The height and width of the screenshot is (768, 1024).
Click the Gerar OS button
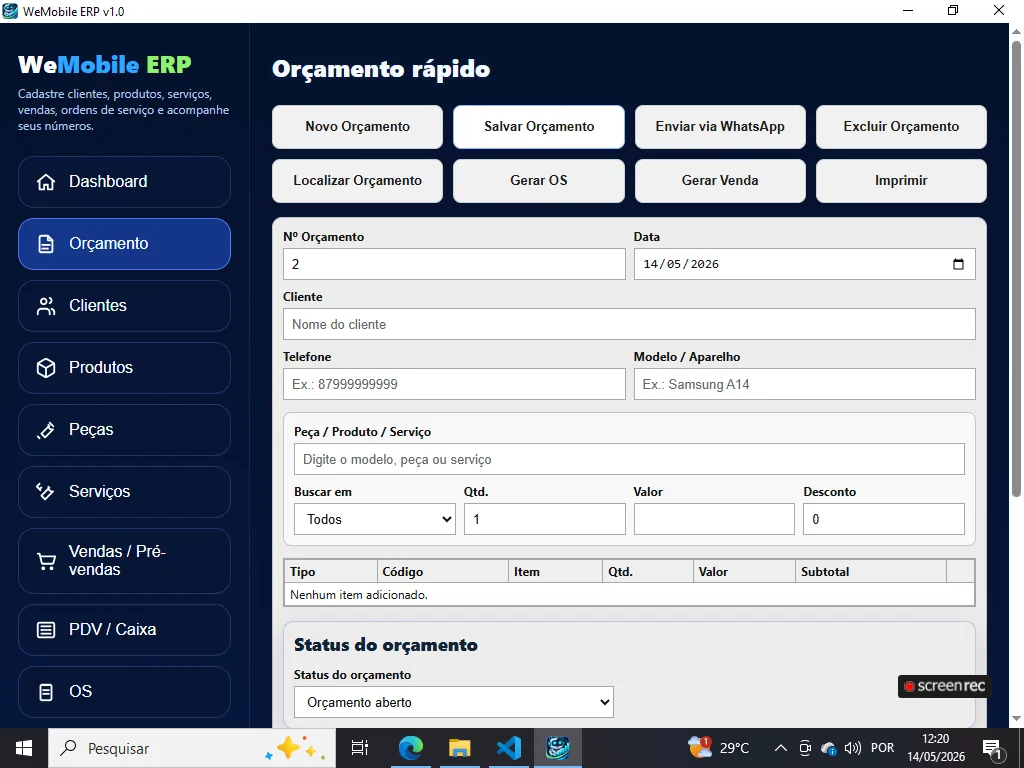pyautogui.click(x=539, y=181)
